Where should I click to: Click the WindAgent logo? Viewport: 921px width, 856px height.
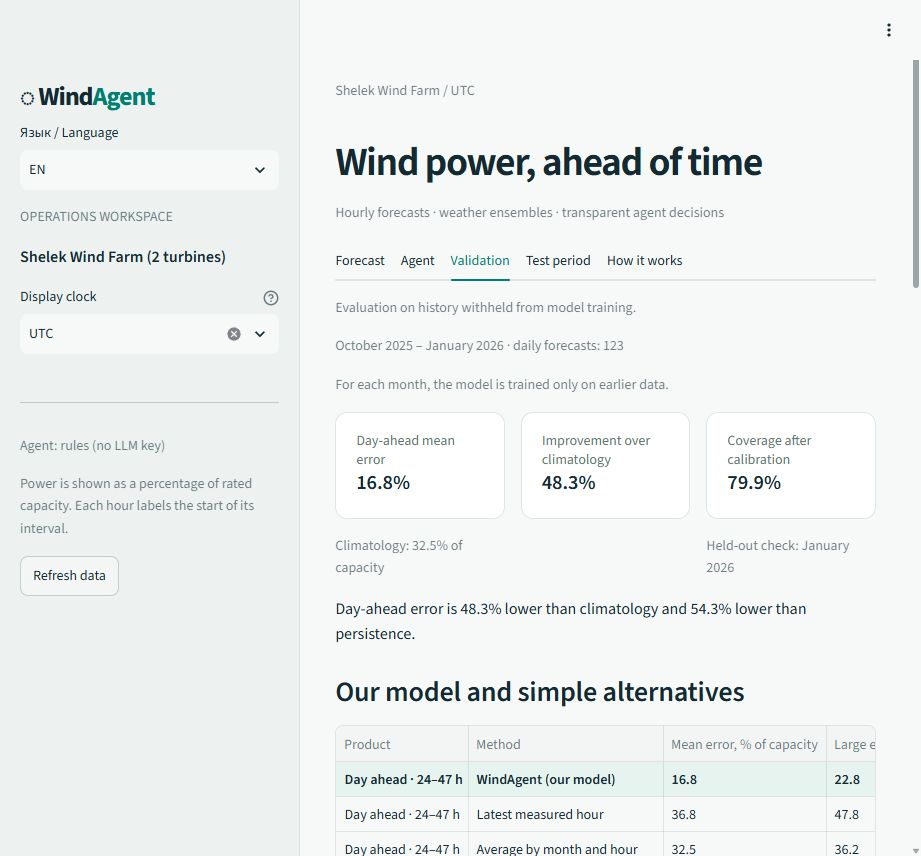88,97
